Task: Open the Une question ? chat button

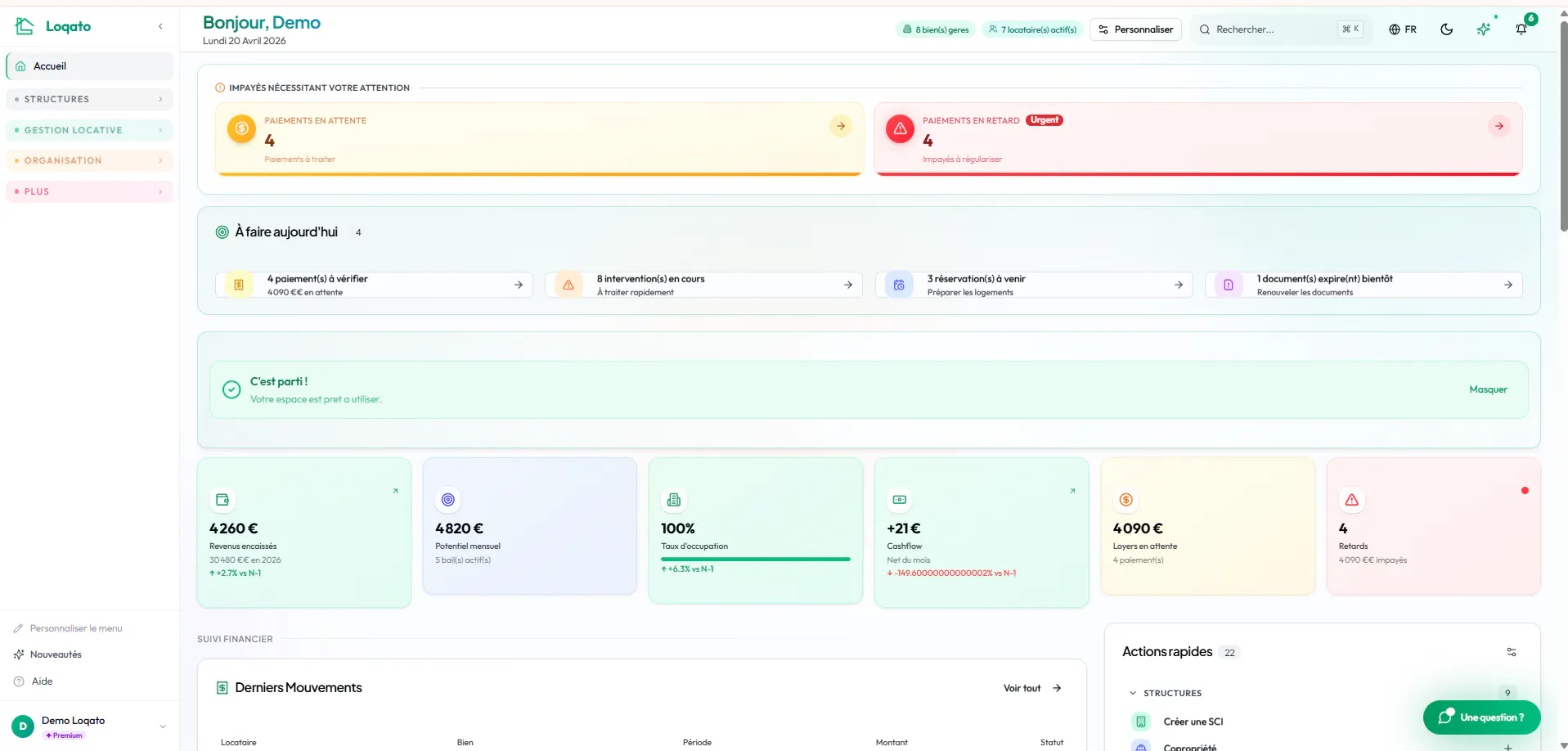Action: (1481, 717)
